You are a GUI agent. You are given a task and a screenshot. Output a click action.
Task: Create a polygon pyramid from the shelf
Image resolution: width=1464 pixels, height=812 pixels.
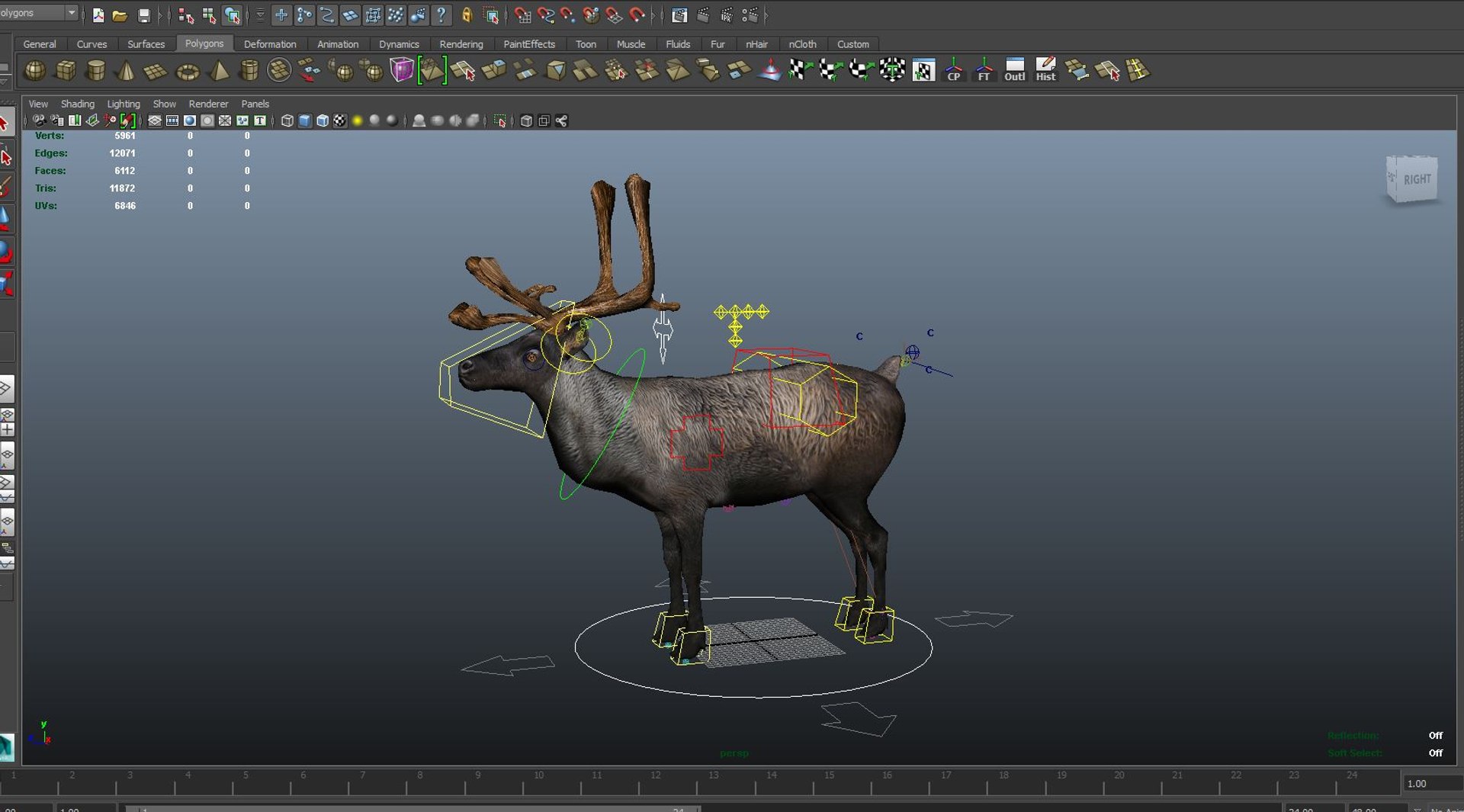click(219, 71)
